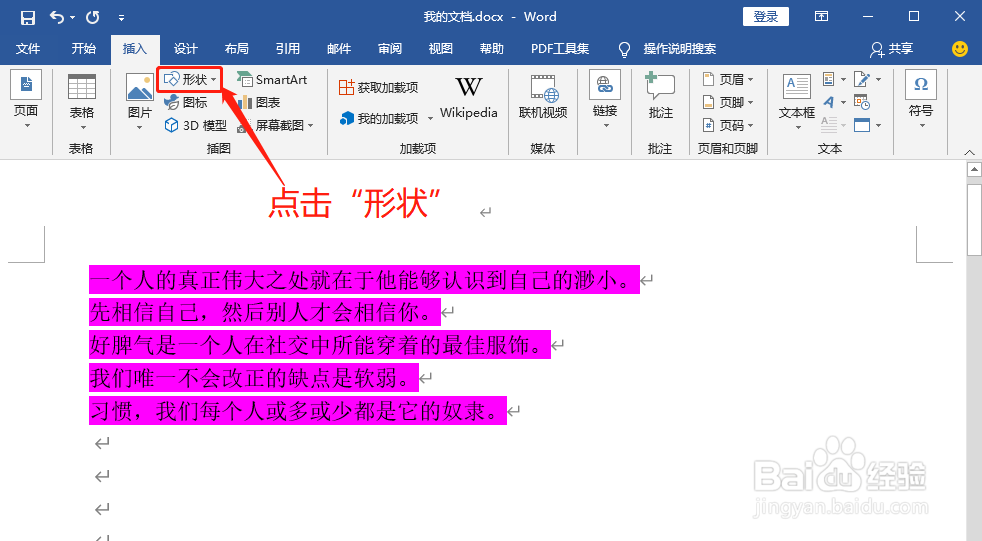982x541 pixels.
Task: Collapse the ribbon with the chevron
Action: click(969, 152)
